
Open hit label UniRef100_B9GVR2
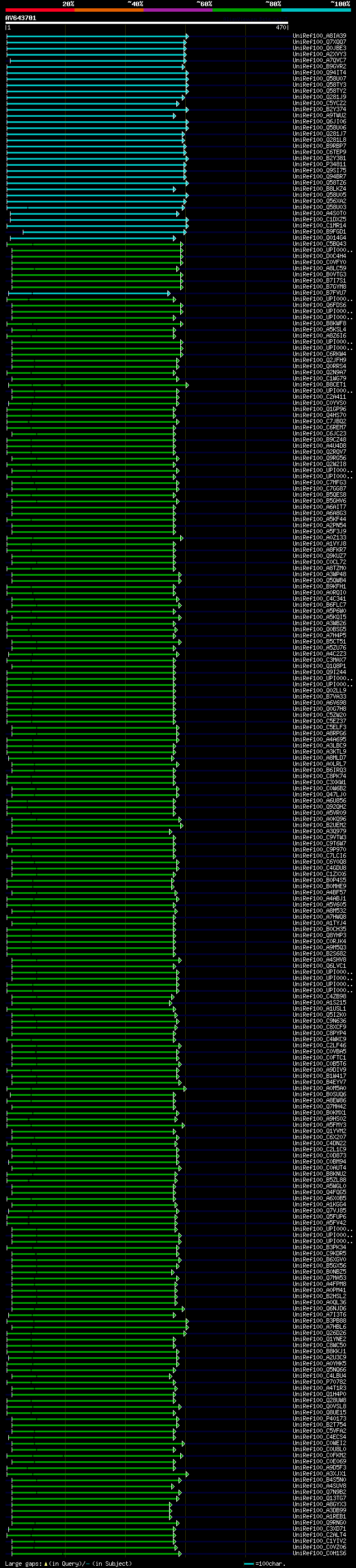pyautogui.click(x=319, y=67)
